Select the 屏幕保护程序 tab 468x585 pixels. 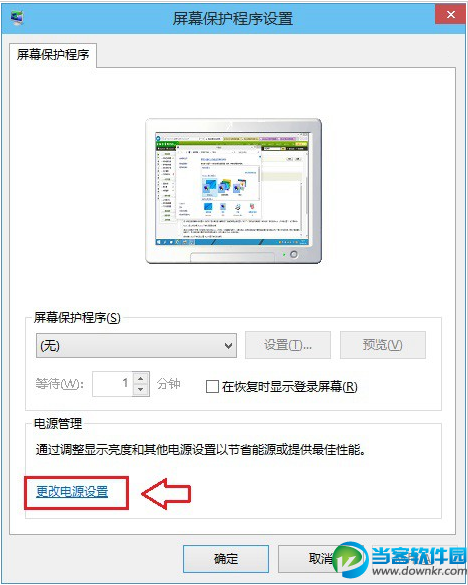click(53, 55)
